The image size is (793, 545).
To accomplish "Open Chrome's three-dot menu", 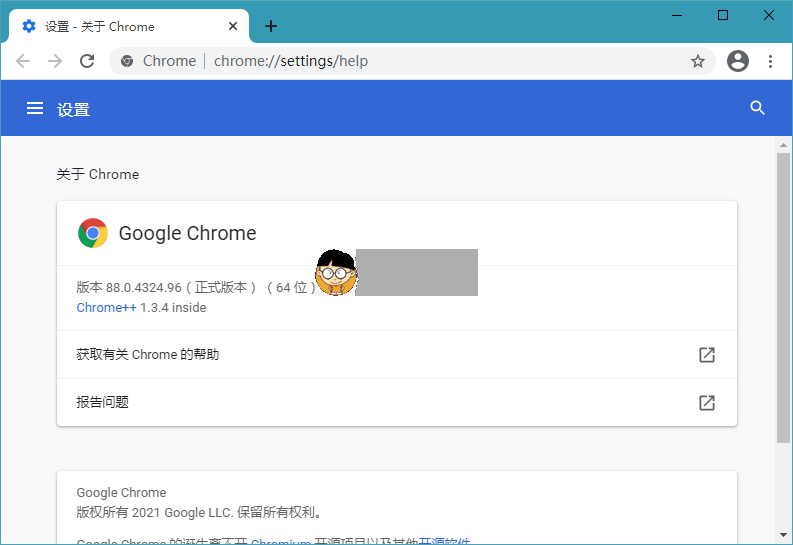I will (x=770, y=61).
